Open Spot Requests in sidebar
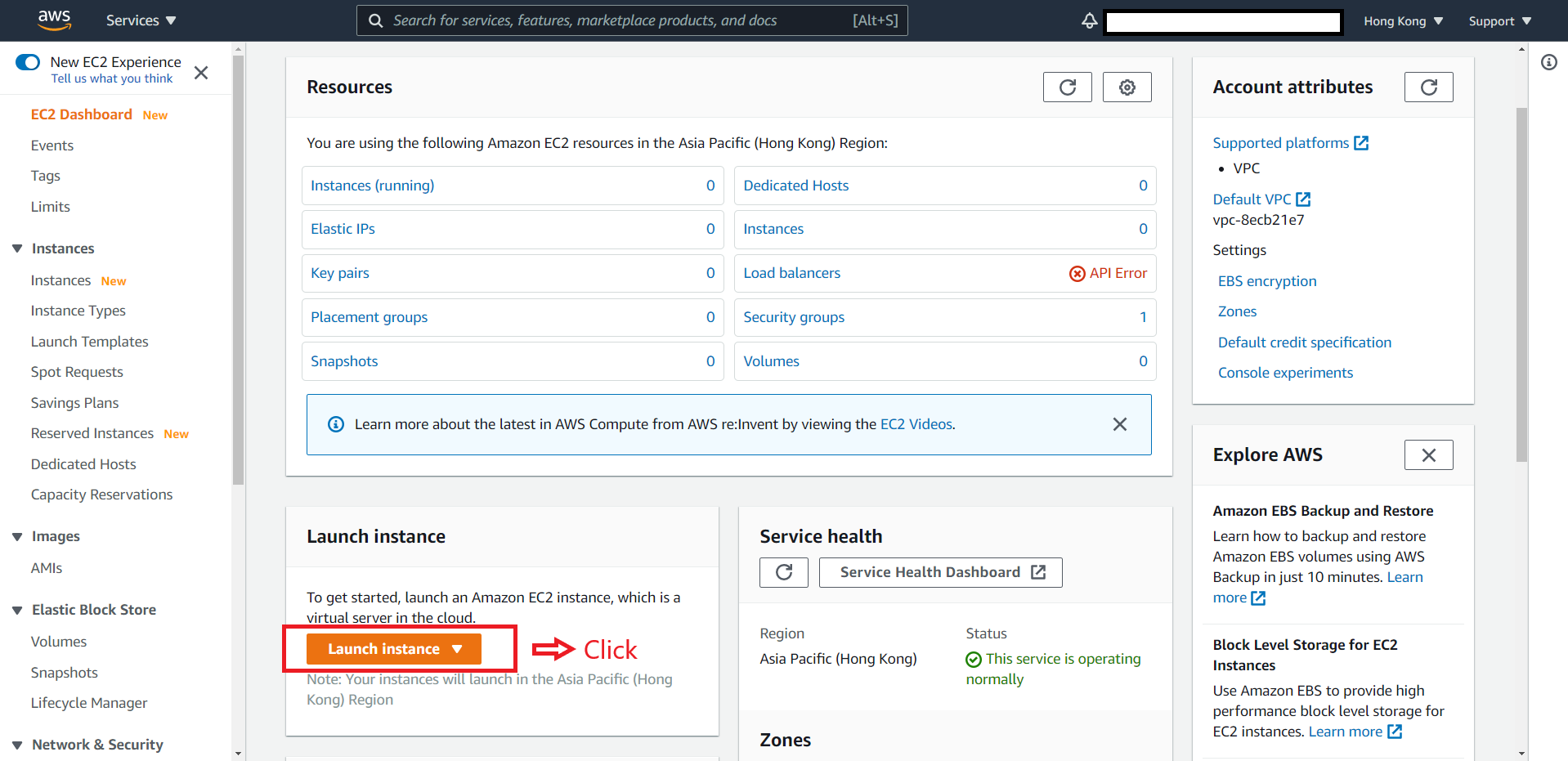 [77, 372]
